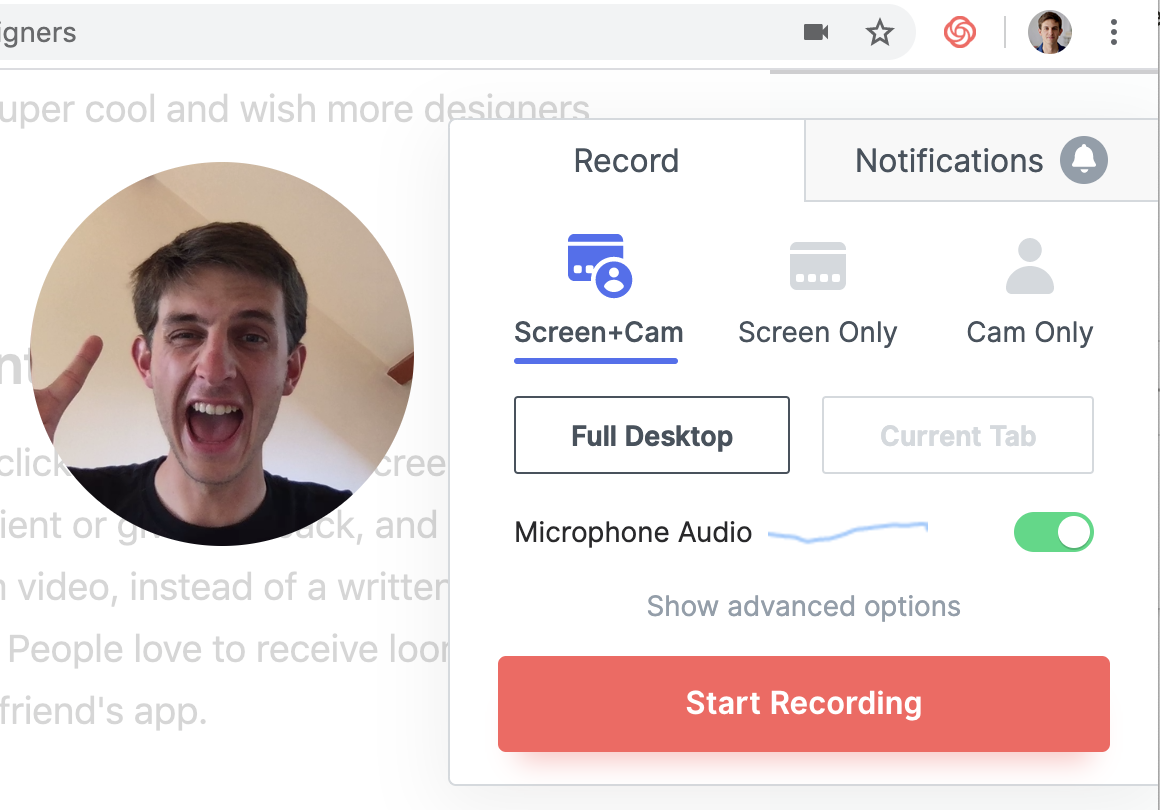Open Chrome three-dot menu
This screenshot has height=810, width=1160.
pyautogui.click(x=1113, y=33)
